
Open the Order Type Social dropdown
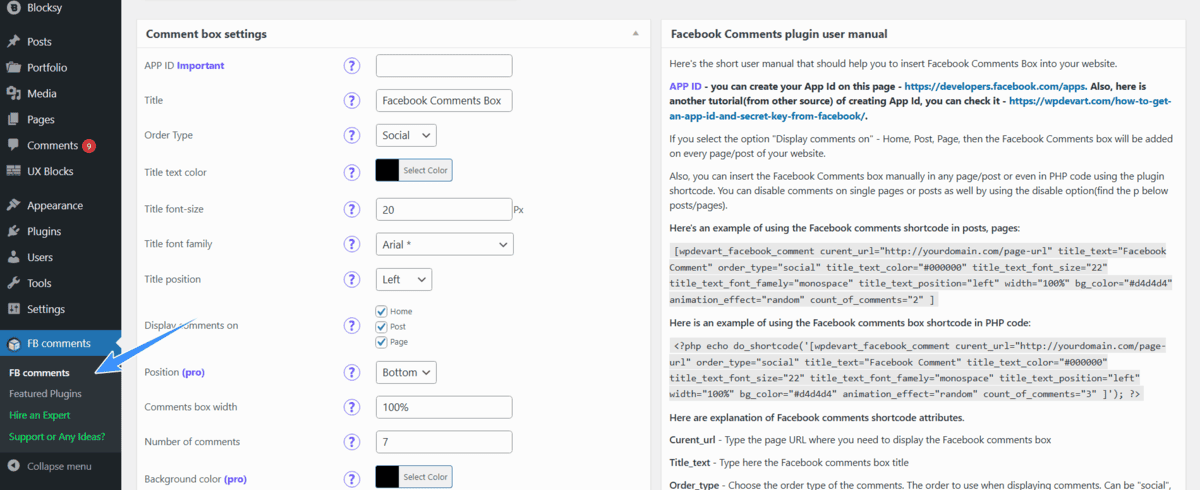tap(406, 135)
